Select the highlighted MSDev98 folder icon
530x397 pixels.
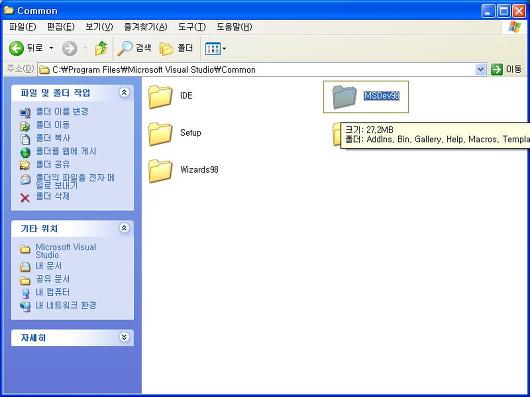point(344,97)
